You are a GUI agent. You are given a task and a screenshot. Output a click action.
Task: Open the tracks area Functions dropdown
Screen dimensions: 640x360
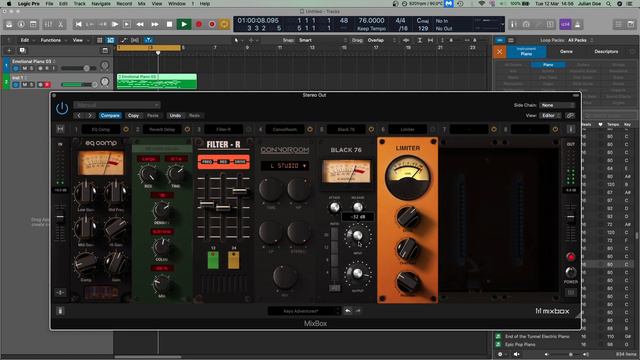point(53,40)
